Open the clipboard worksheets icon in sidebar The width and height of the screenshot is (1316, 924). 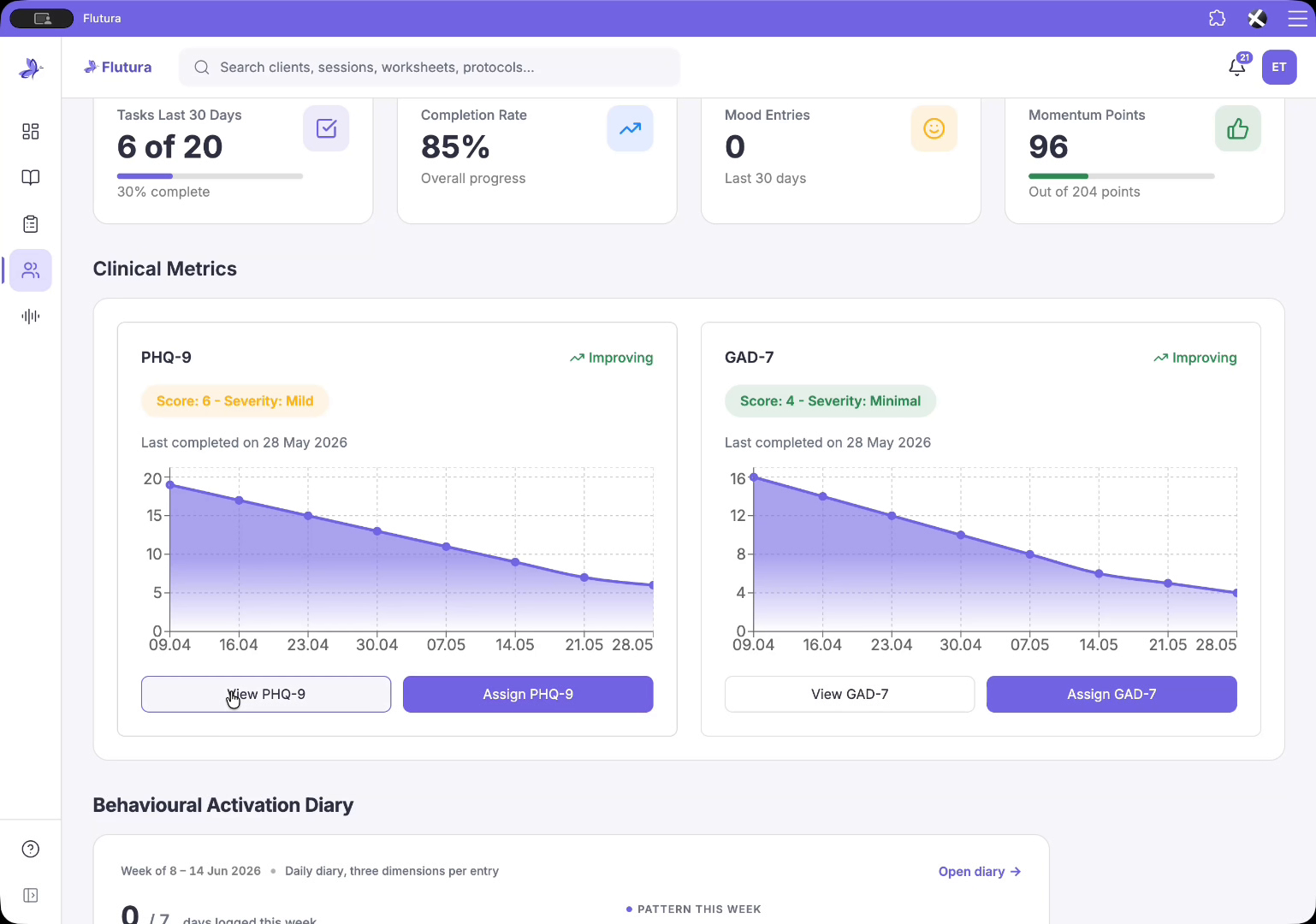pyautogui.click(x=31, y=224)
